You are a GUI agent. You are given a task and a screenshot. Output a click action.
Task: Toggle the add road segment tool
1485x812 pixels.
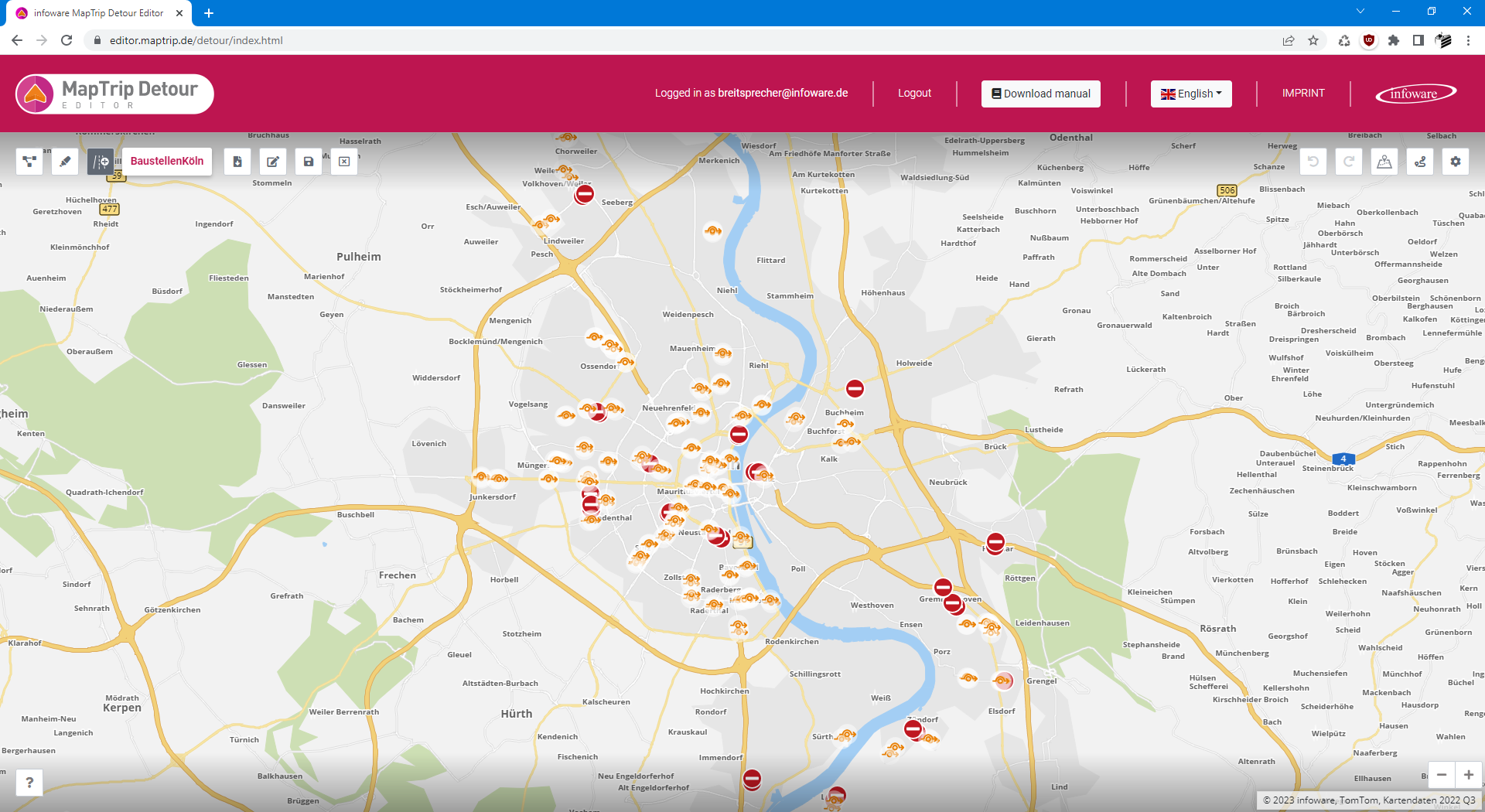pos(101,162)
